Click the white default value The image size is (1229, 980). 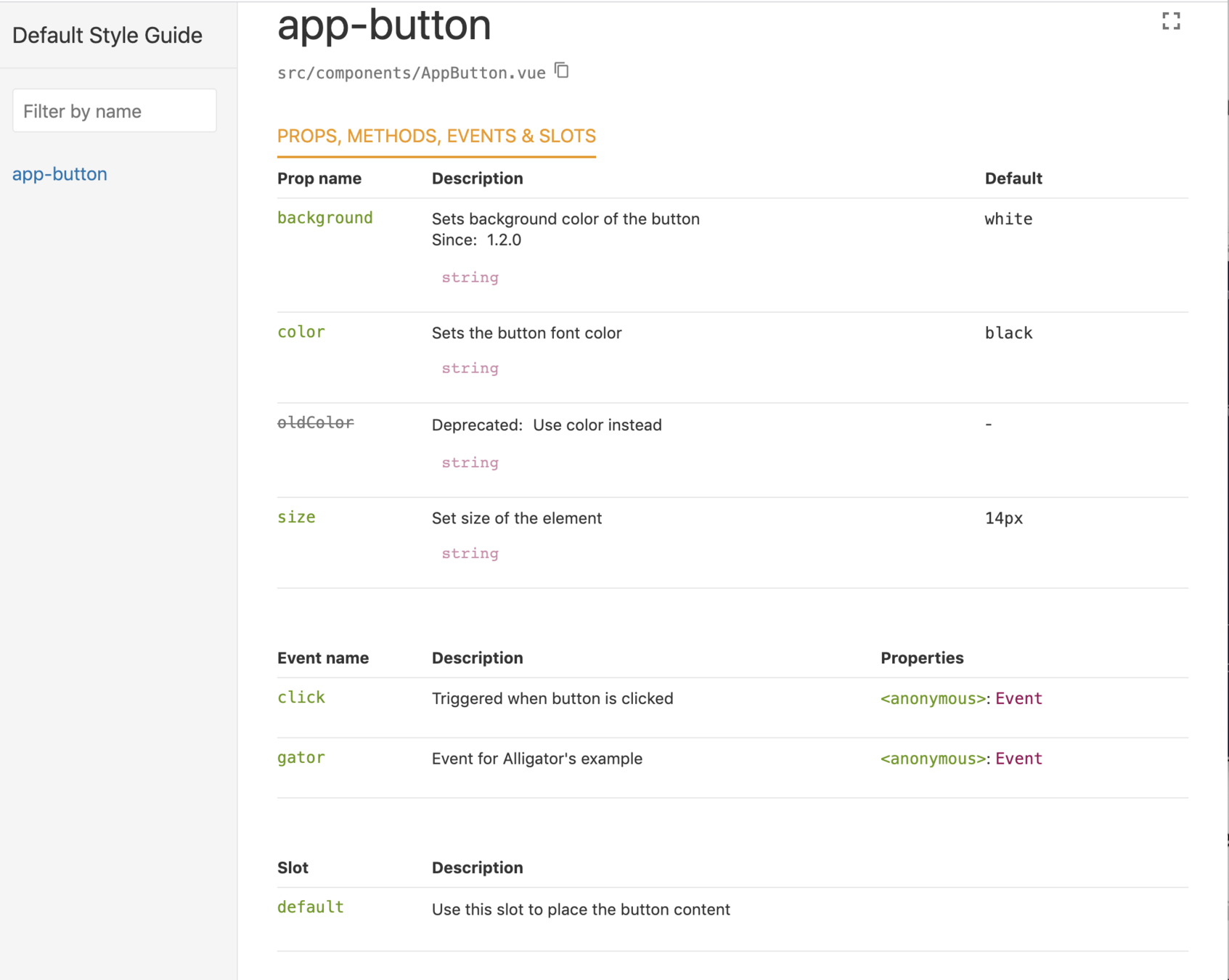(1008, 219)
